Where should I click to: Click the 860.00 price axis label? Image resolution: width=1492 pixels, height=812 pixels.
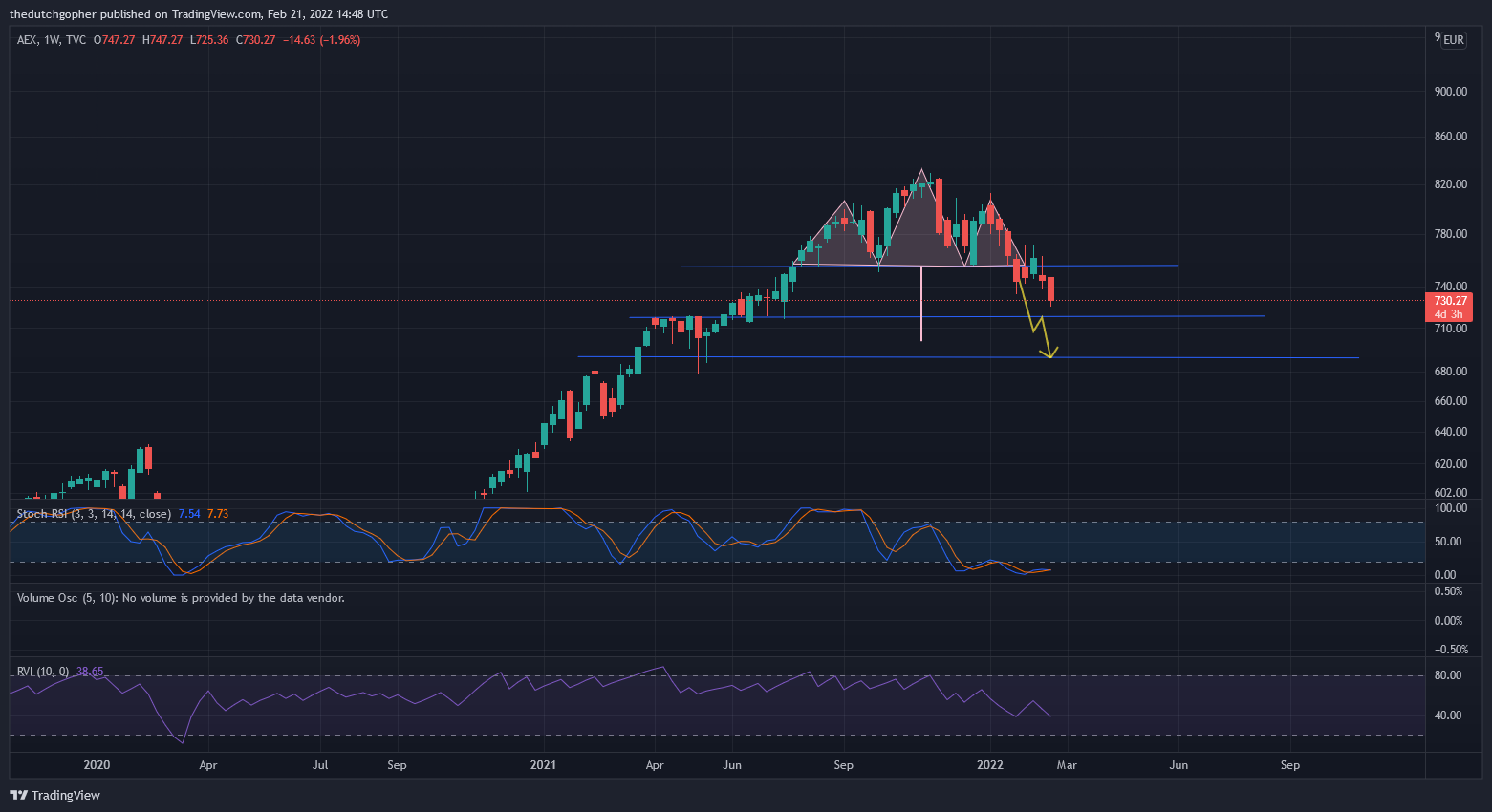click(x=1451, y=137)
